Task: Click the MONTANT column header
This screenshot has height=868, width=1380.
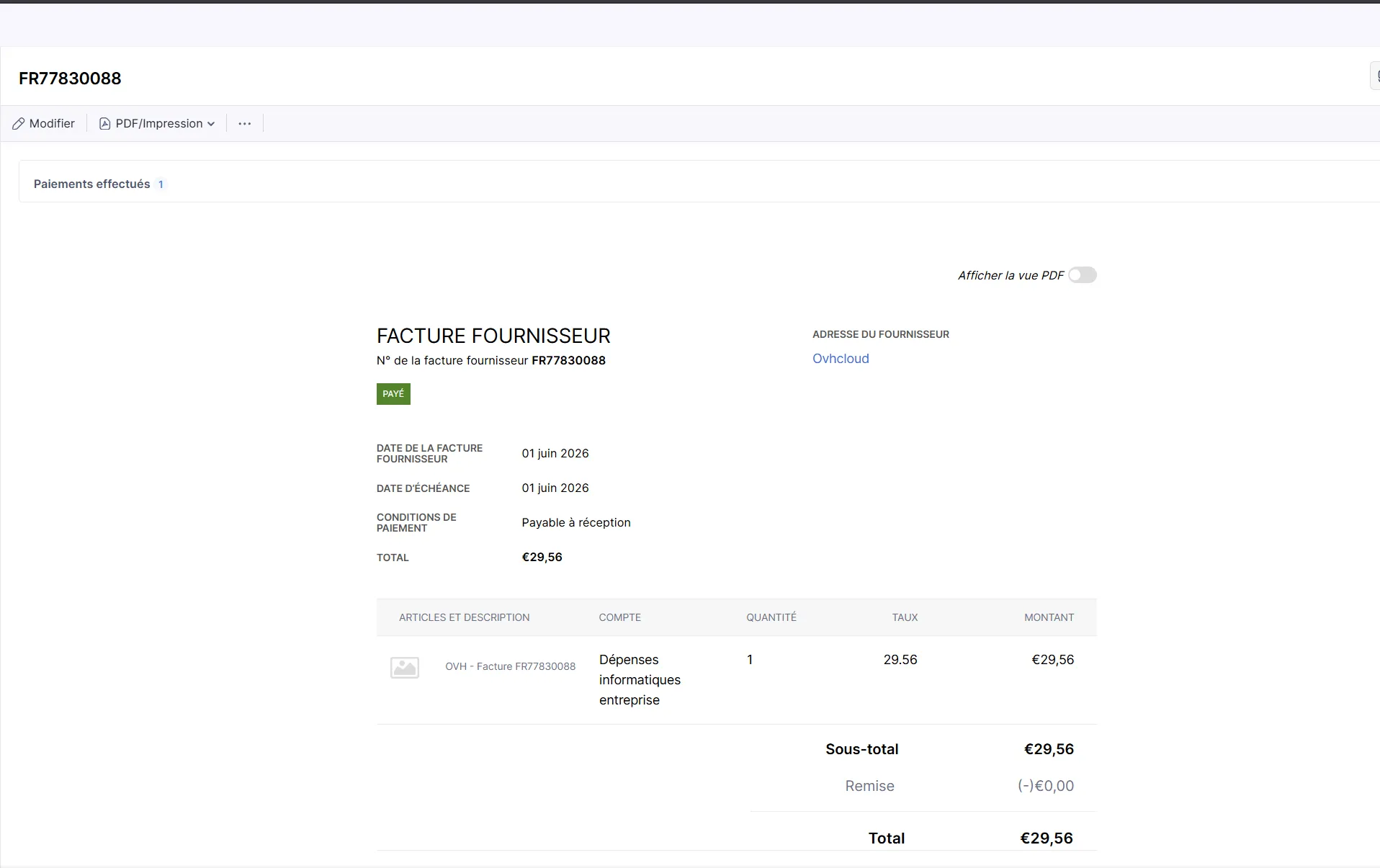Action: pyautogui.click(x=1049, y=617)
